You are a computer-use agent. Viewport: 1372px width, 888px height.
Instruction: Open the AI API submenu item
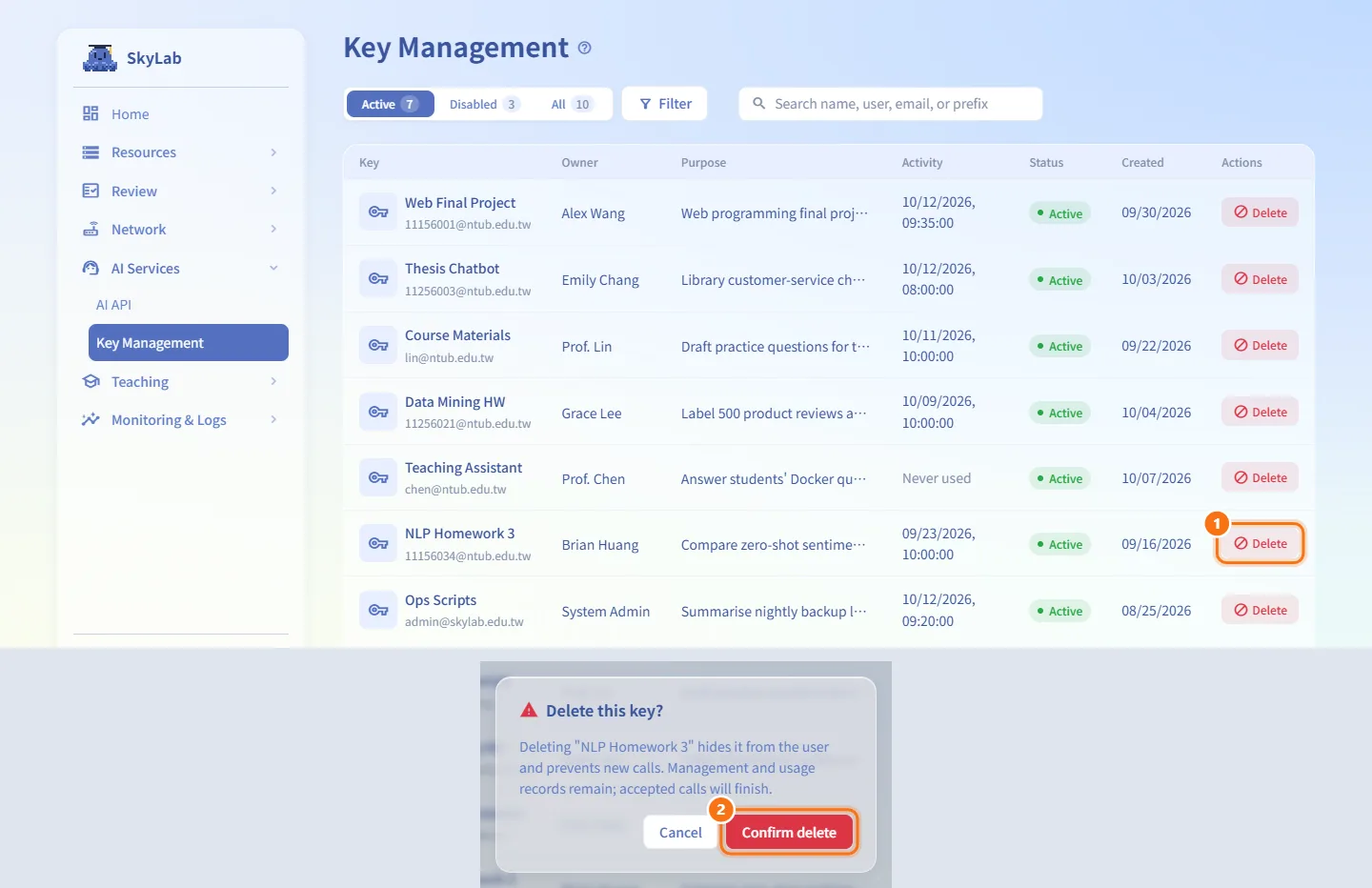113,305
